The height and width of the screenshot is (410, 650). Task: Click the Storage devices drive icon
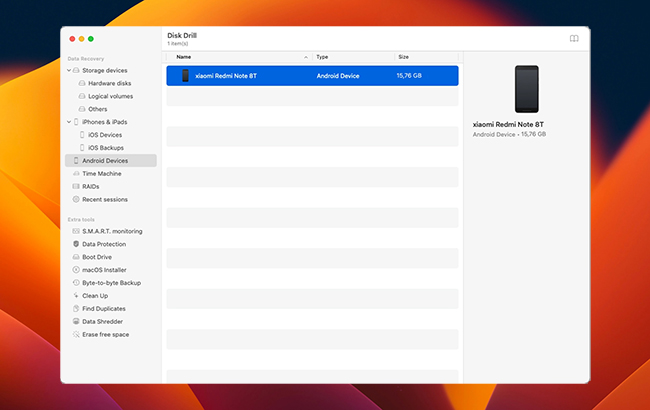76,70
